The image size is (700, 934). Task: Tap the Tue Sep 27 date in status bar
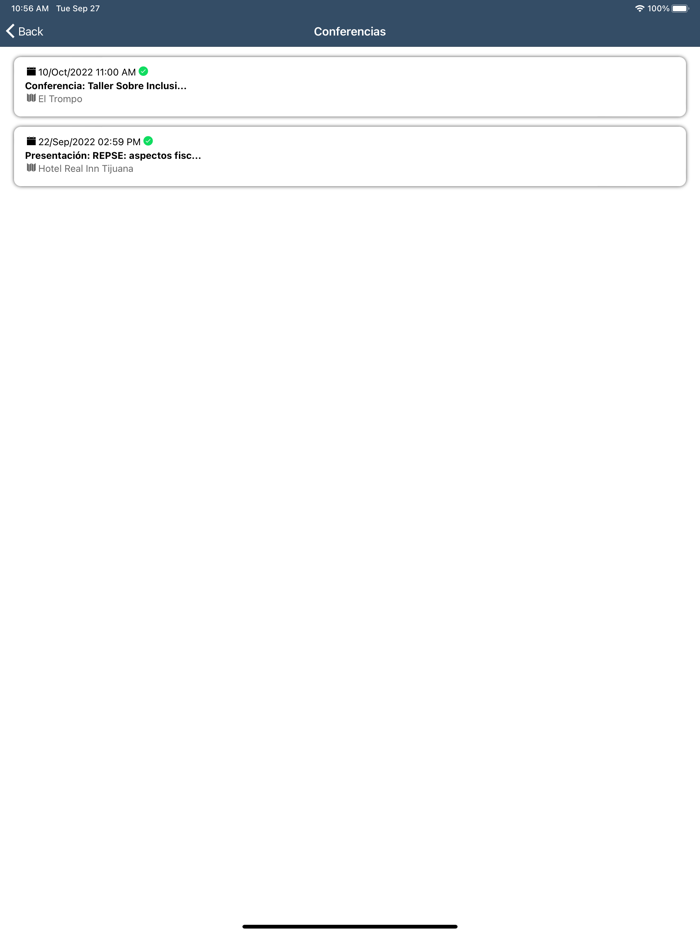click(x=78, y=8)
